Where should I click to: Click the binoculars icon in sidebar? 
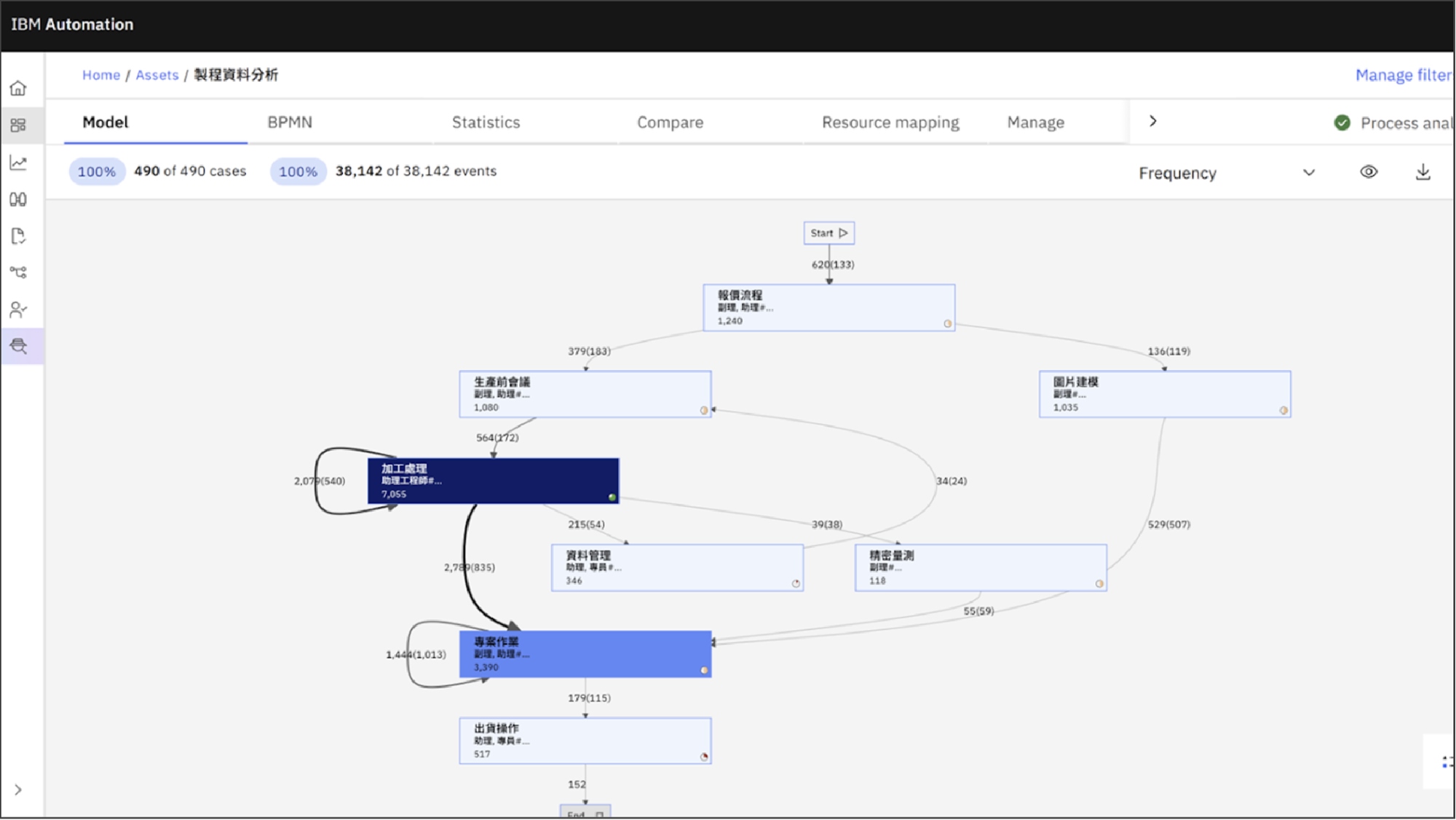(18, 200)
